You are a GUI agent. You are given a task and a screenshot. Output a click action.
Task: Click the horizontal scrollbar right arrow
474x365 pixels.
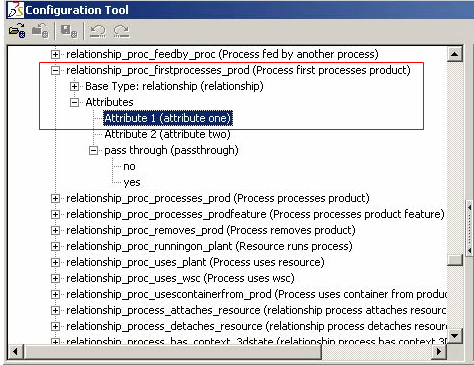(439, 351)
